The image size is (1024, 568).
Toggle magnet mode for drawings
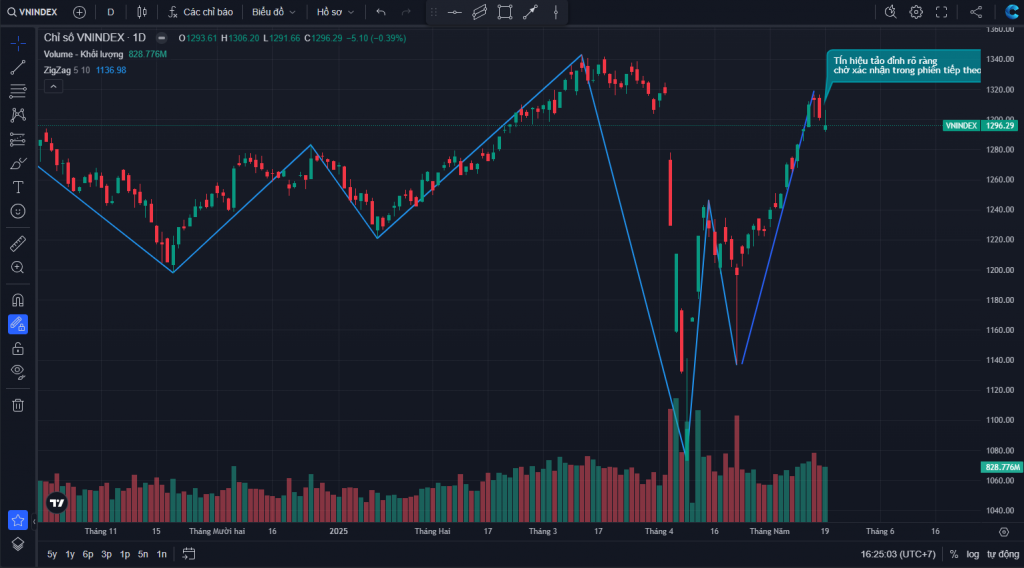(x=18, y=300)
